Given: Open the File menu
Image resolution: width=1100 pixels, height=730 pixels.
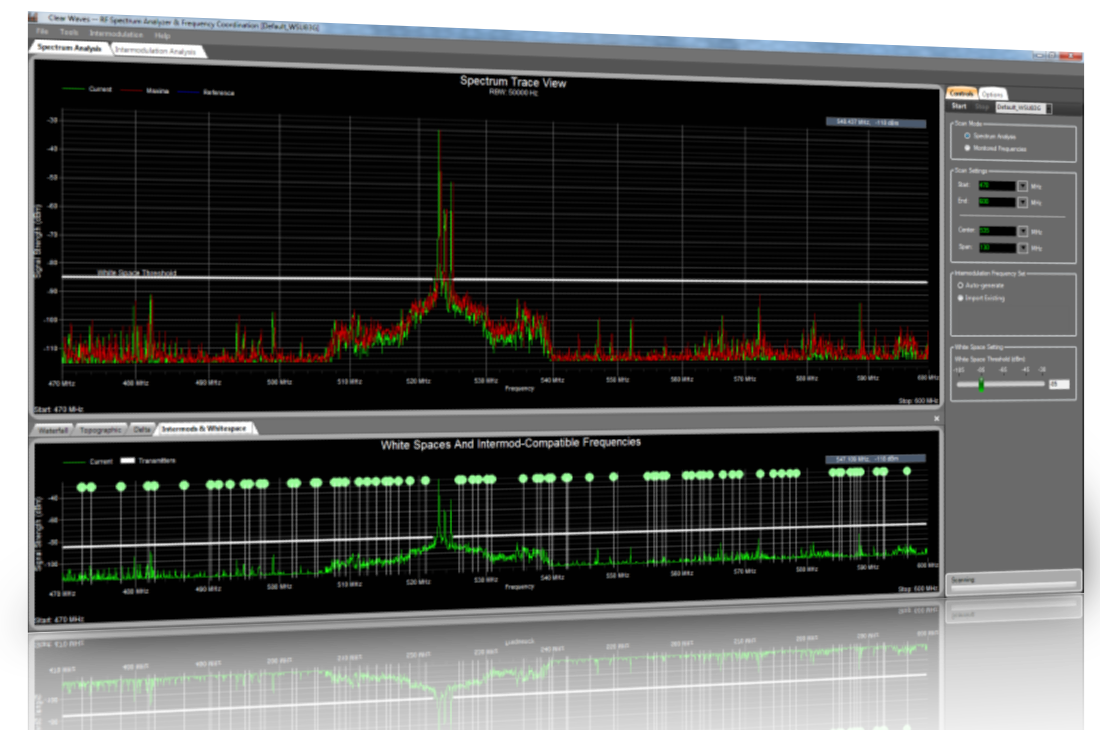Looking at the screenshot, I should (42, 31).
